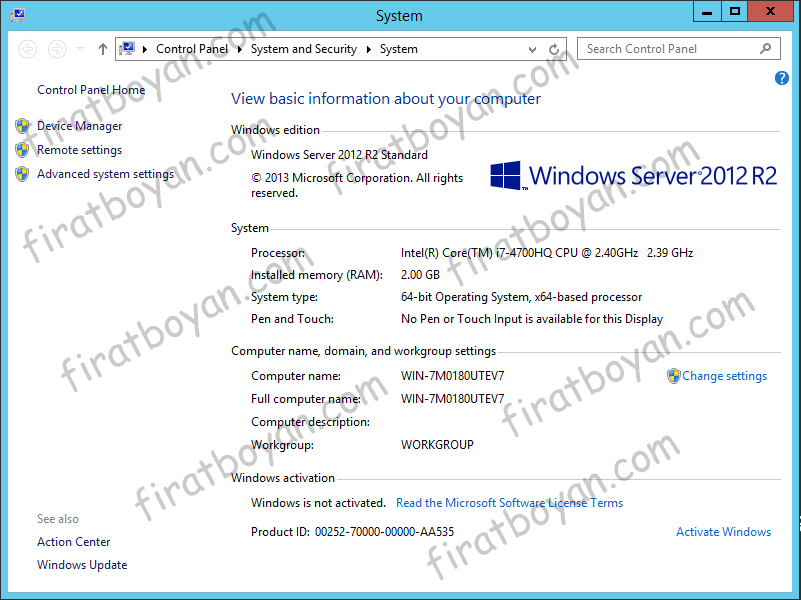Close the System window
The width and height of the screenshot is (801, 600).
click(770, 11)
